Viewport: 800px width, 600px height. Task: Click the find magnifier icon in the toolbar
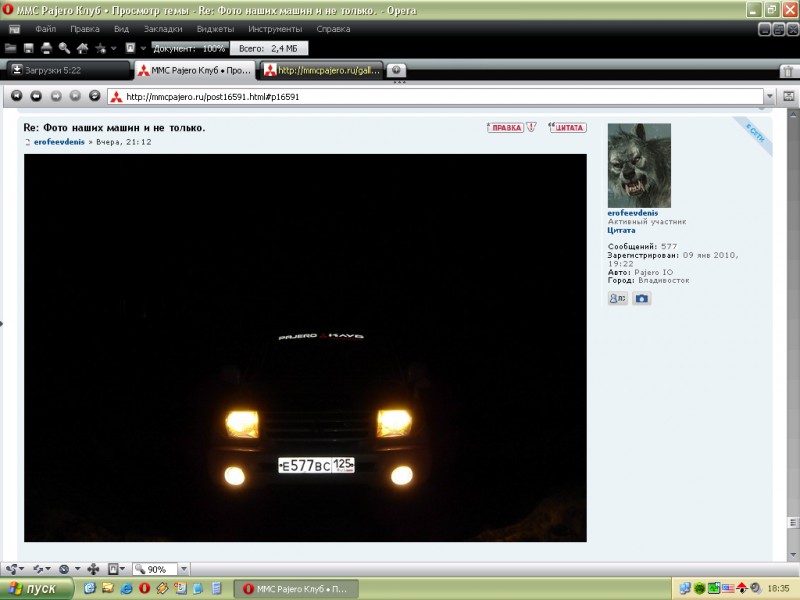point(64,48)
